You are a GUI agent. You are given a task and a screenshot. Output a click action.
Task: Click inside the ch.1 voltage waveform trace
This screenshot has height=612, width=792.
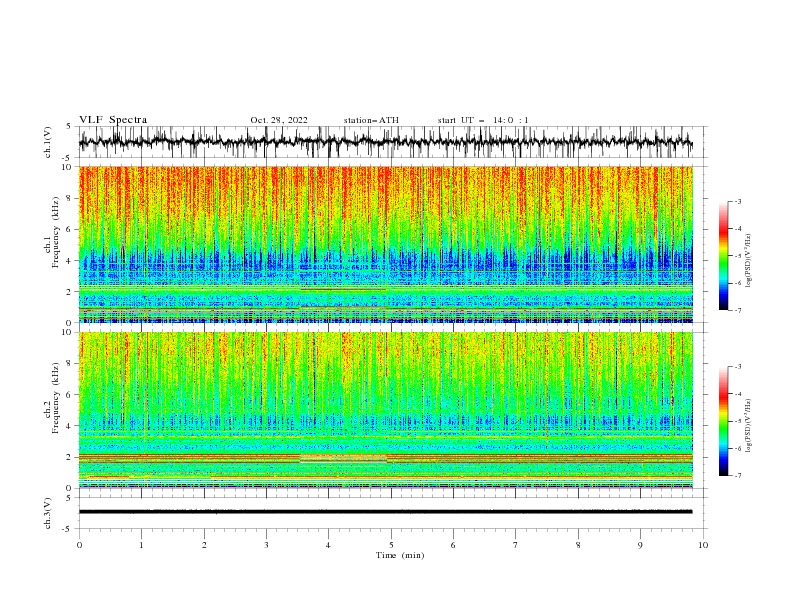tap(385, 142)
